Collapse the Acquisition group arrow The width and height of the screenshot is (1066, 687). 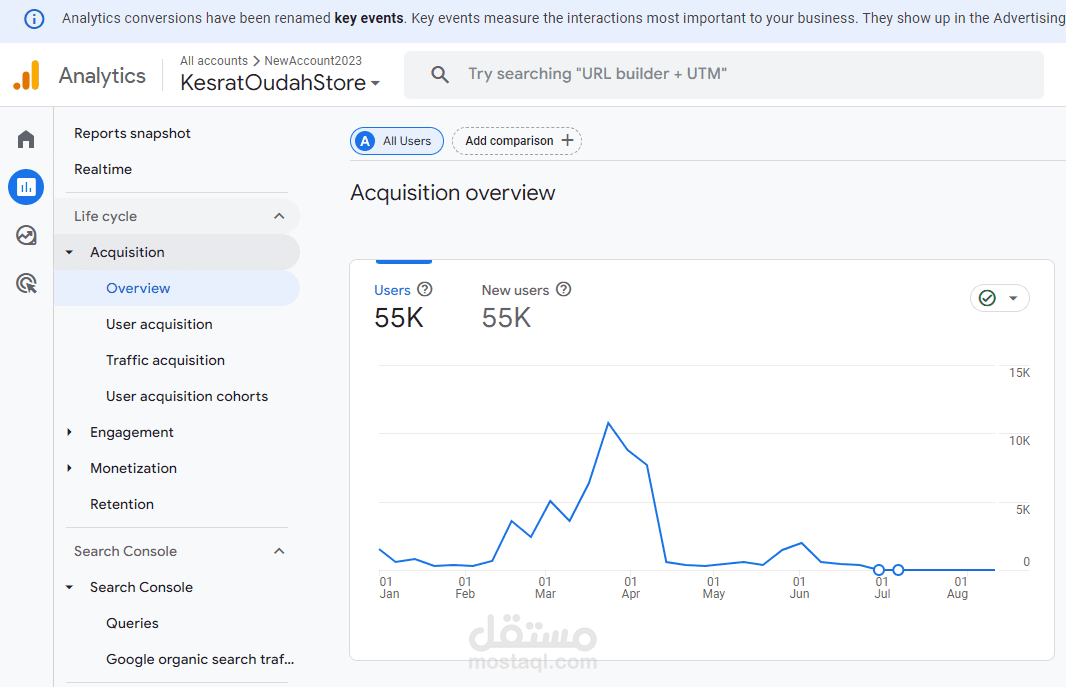[69, 252]
